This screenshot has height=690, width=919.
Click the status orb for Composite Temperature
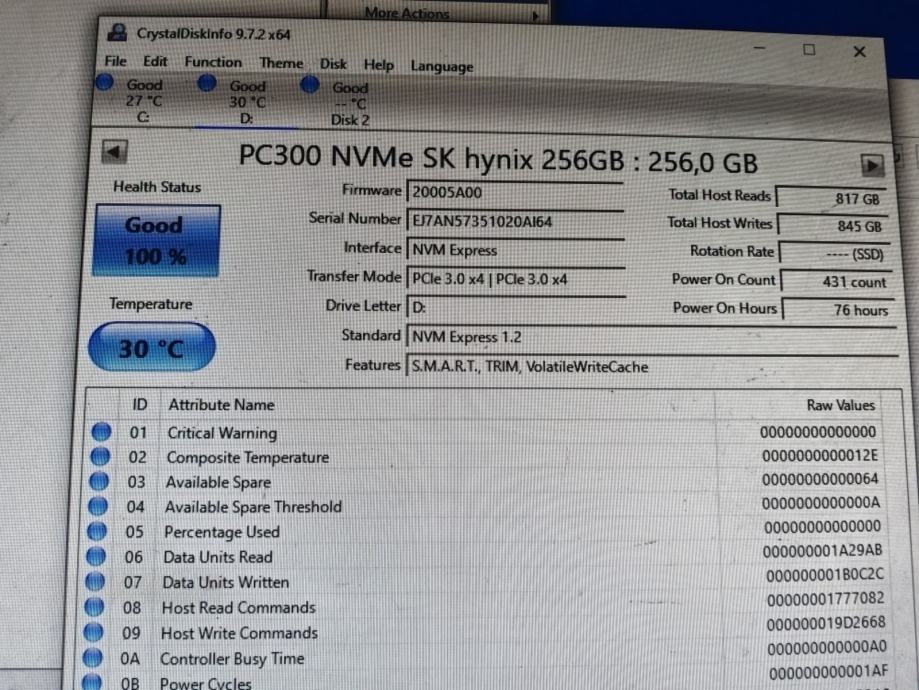pyautogui.click(x=100, y=456)
